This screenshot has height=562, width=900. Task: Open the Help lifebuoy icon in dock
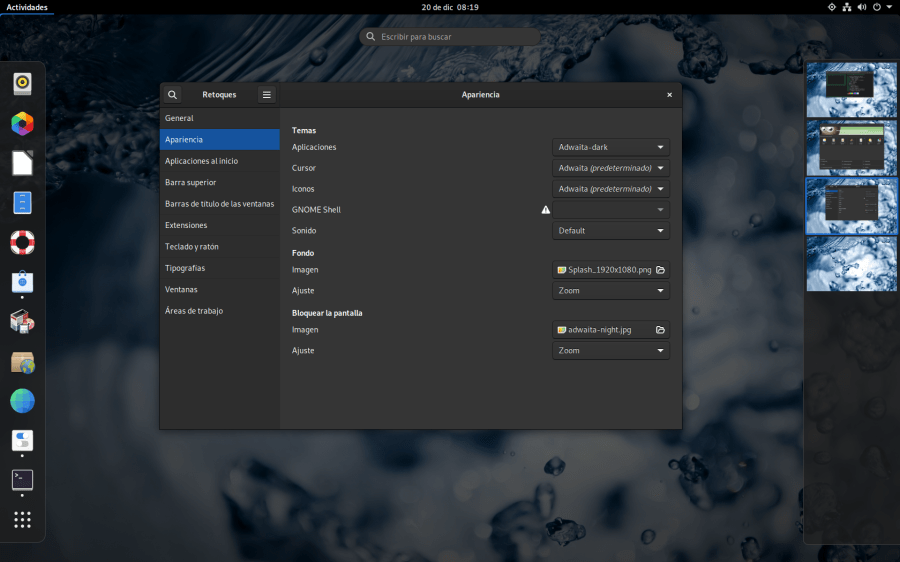coord(22,242)
